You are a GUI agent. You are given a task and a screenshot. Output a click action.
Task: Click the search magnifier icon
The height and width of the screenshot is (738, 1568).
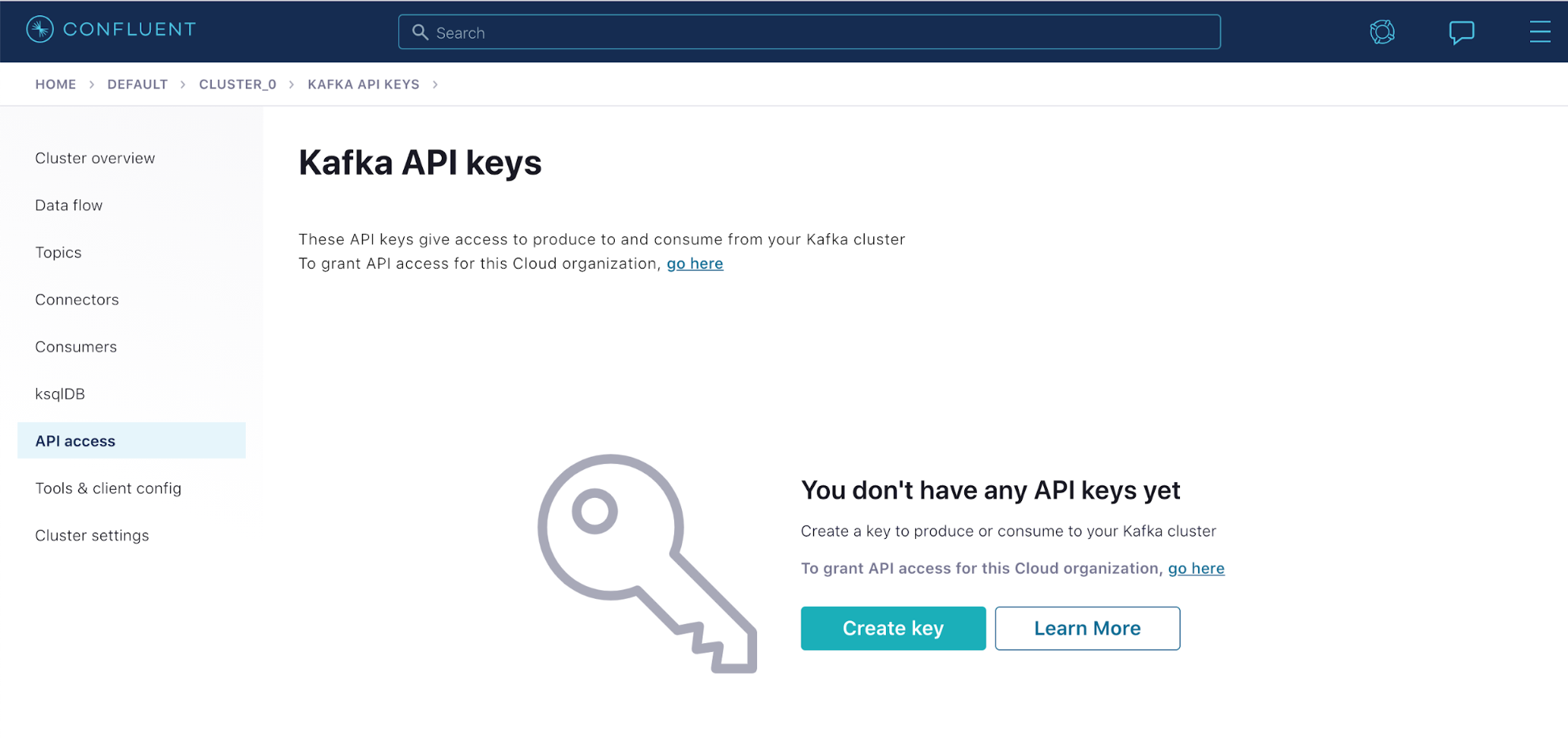[x=420, y=32]
